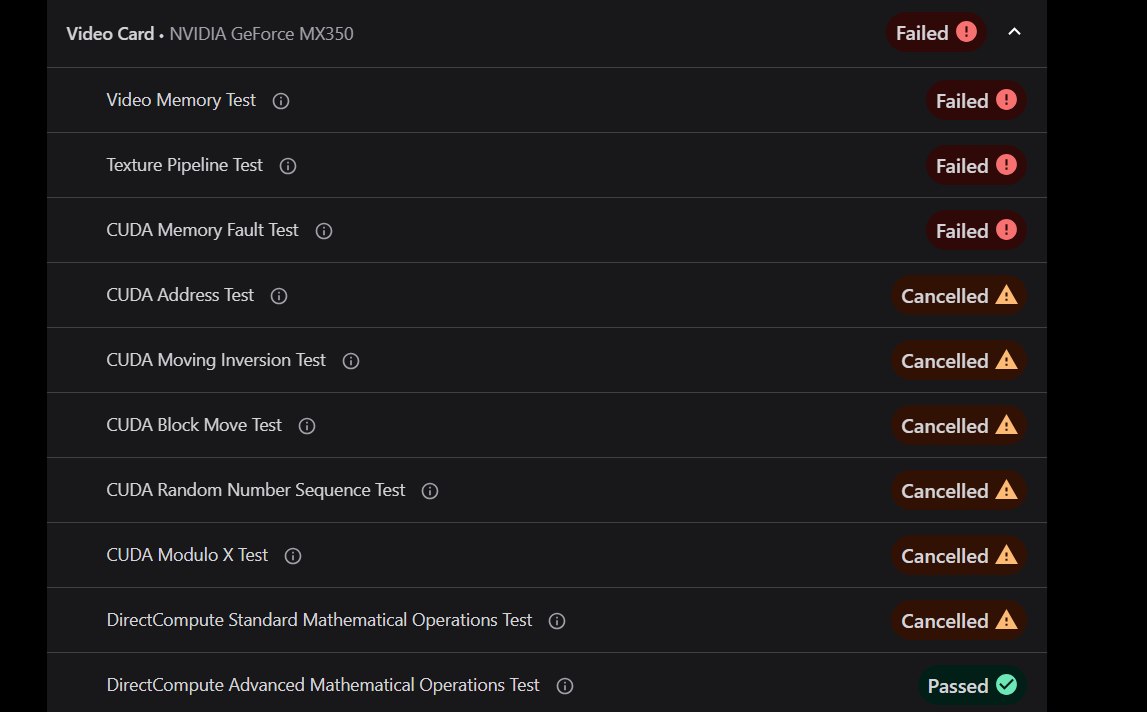Info icon for DirectCompute Standard Mathematical Operations Test
The image size is (1147, 712).
pos(557,621)
